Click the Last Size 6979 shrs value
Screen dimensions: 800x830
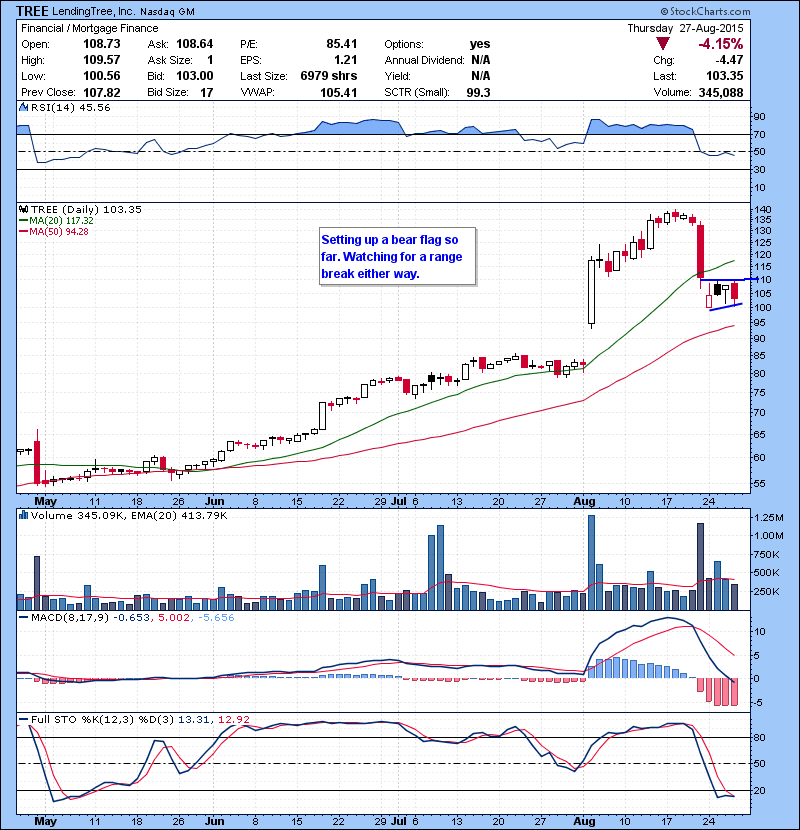pos(329,76)
